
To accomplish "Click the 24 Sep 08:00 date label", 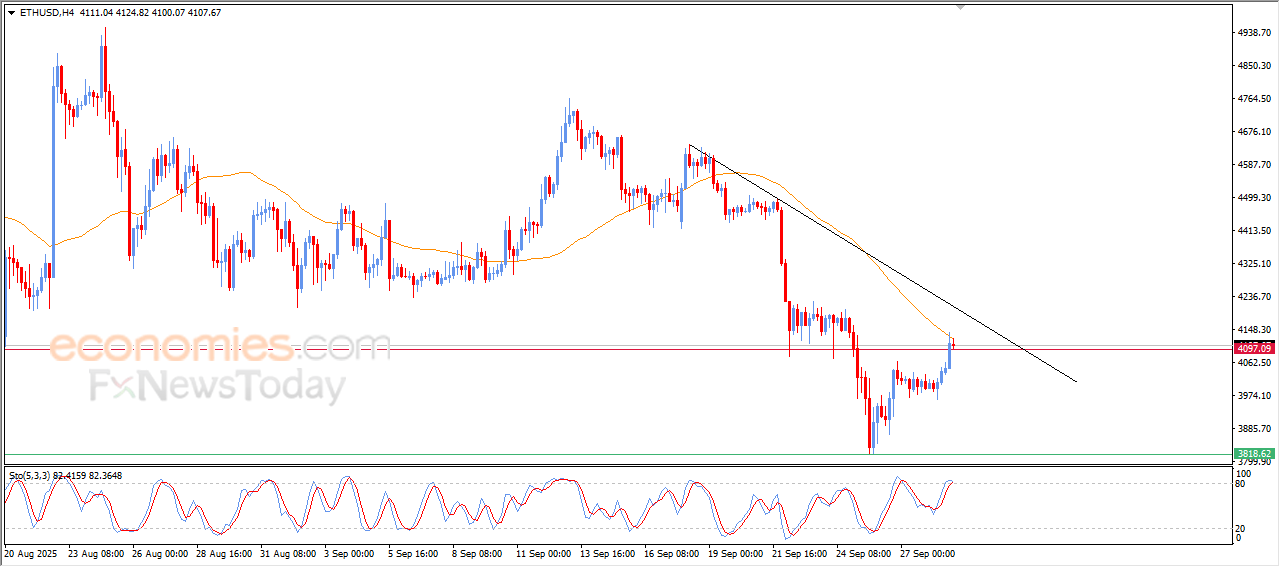I will click(863, 552).
